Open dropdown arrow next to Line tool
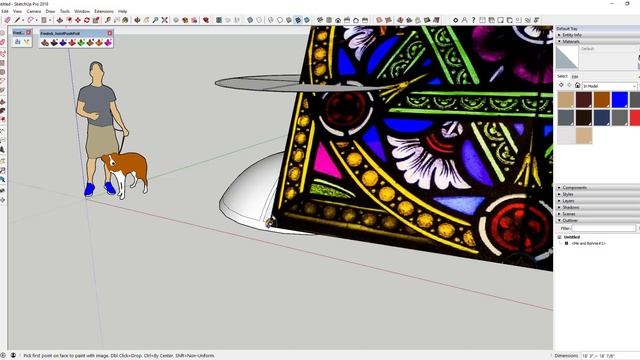640x360 pixels. point(22,20)
